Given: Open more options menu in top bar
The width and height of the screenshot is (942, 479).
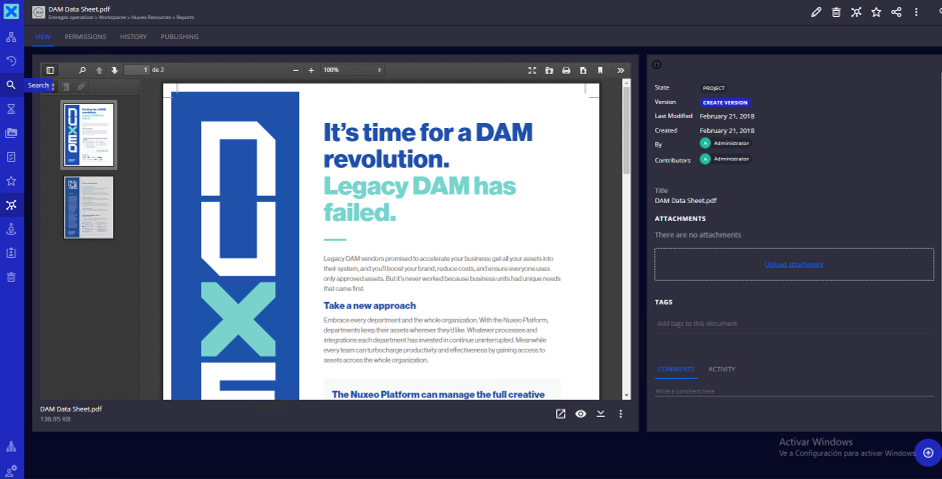Looking at the screenshot, I should [x=916, y=12].
